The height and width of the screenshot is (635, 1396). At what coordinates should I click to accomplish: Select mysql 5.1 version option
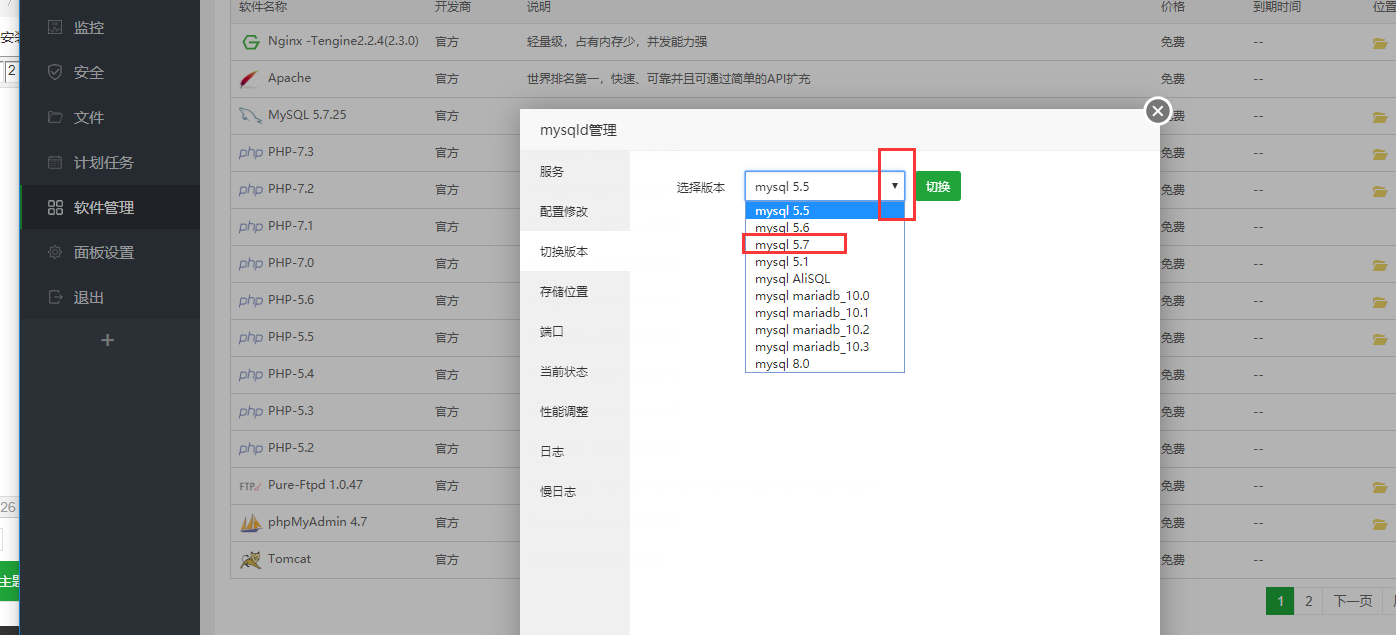point(825,262)
